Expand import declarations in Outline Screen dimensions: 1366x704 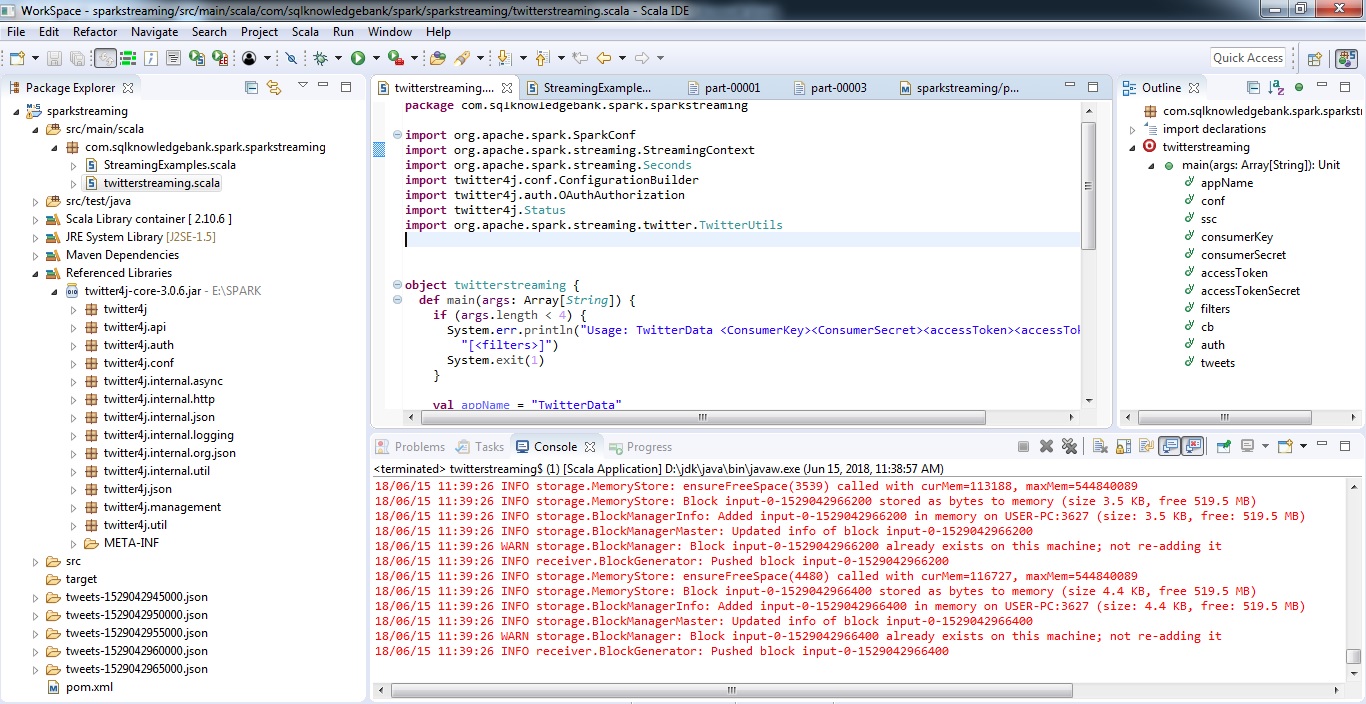(1133, 129)
